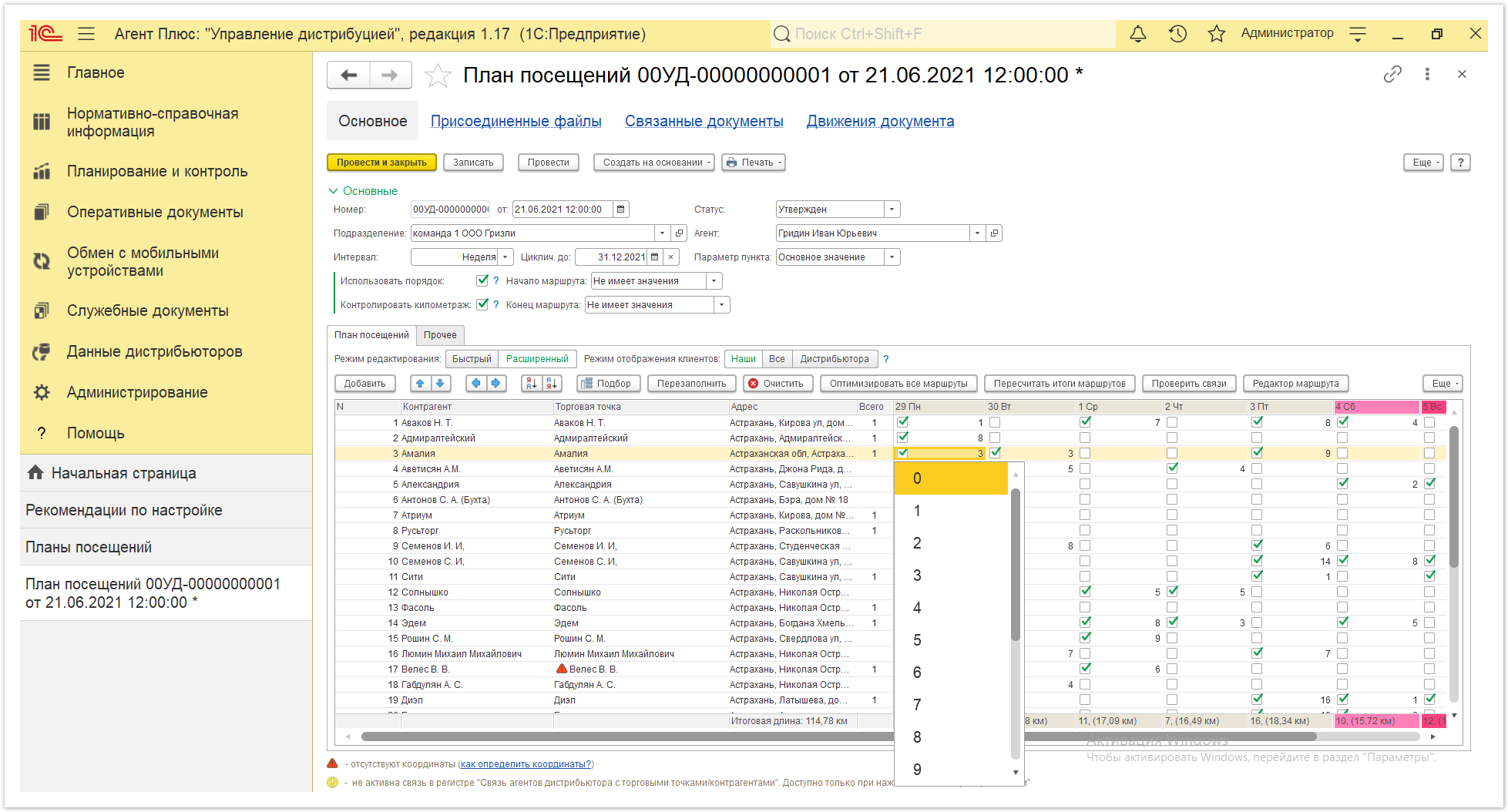This screenshot has width=1508, height=812.
Task: Open the notifications bell icon
Action: [1137, 34]
